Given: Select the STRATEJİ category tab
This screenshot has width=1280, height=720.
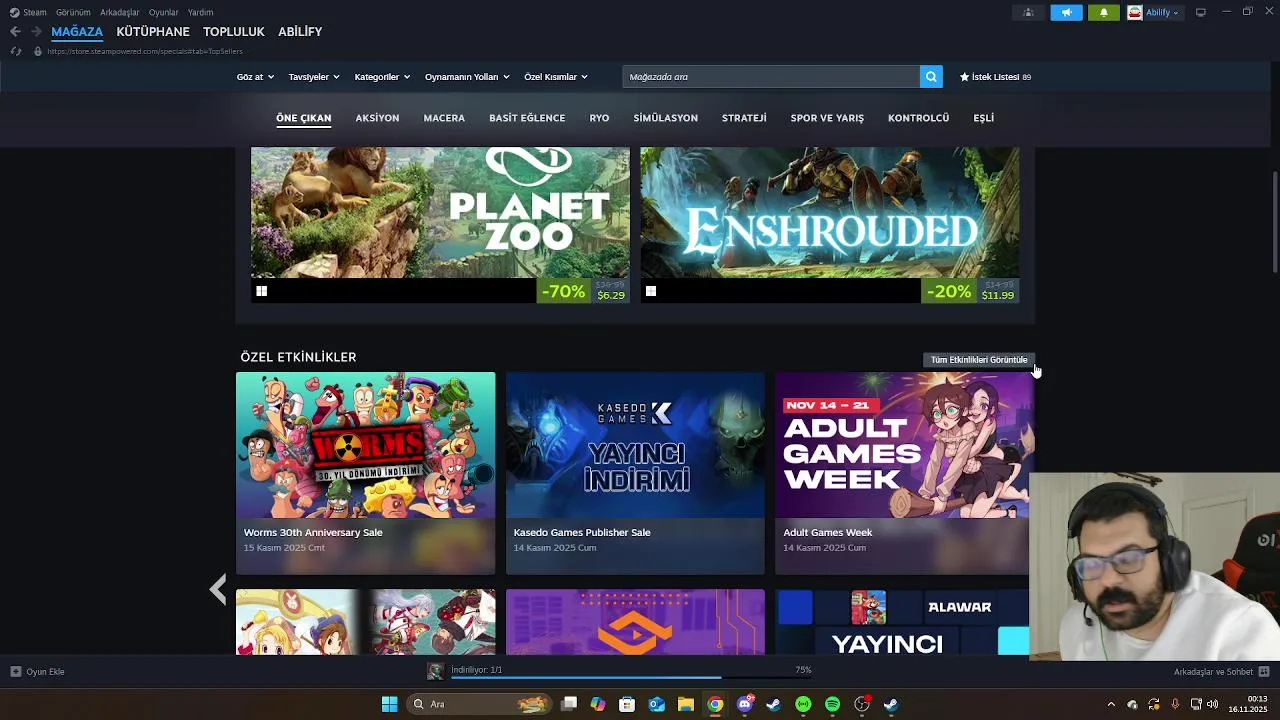Looking at the screenshot, I should (x=744, y=118).
